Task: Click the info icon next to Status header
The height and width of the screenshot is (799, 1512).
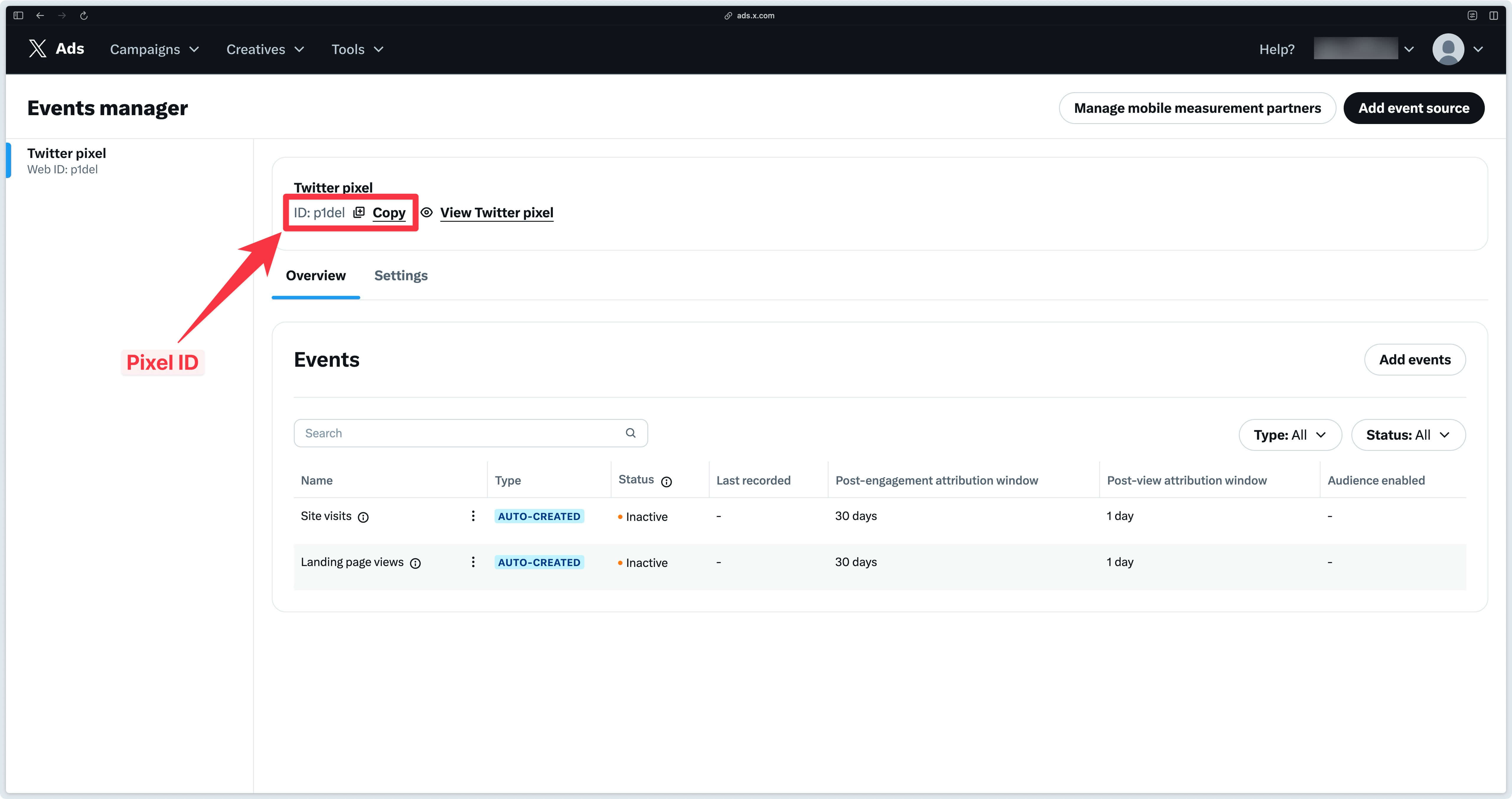Action: [666, 482]
